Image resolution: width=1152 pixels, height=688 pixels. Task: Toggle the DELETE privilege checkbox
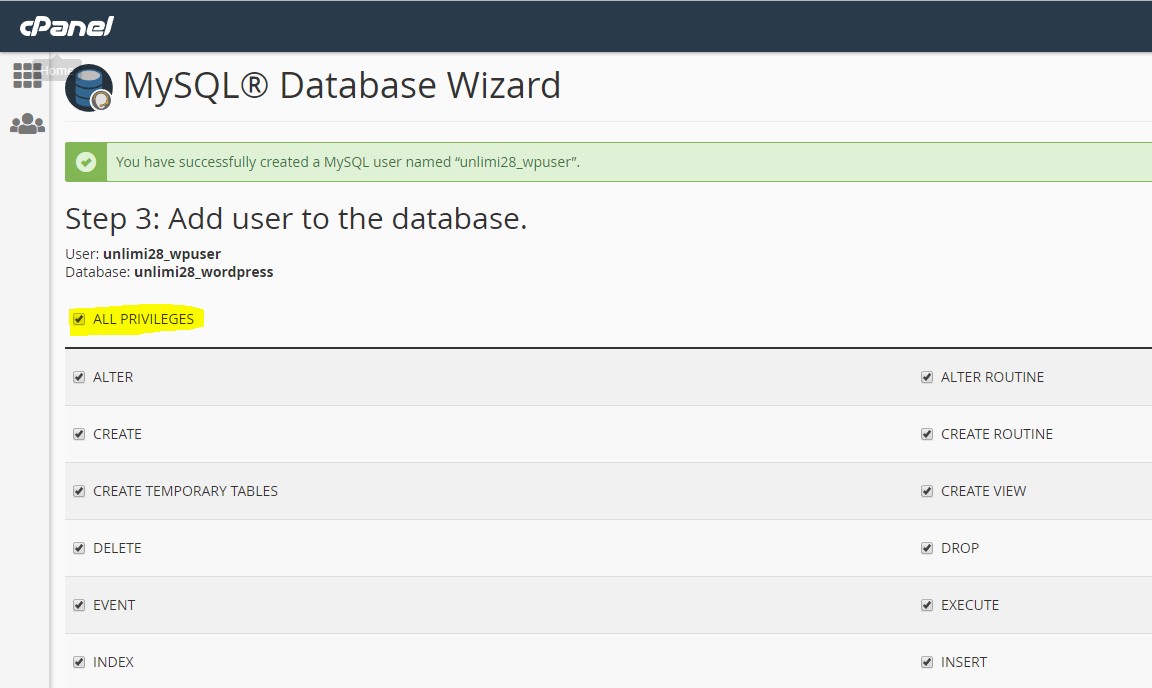tap(79, 548)
